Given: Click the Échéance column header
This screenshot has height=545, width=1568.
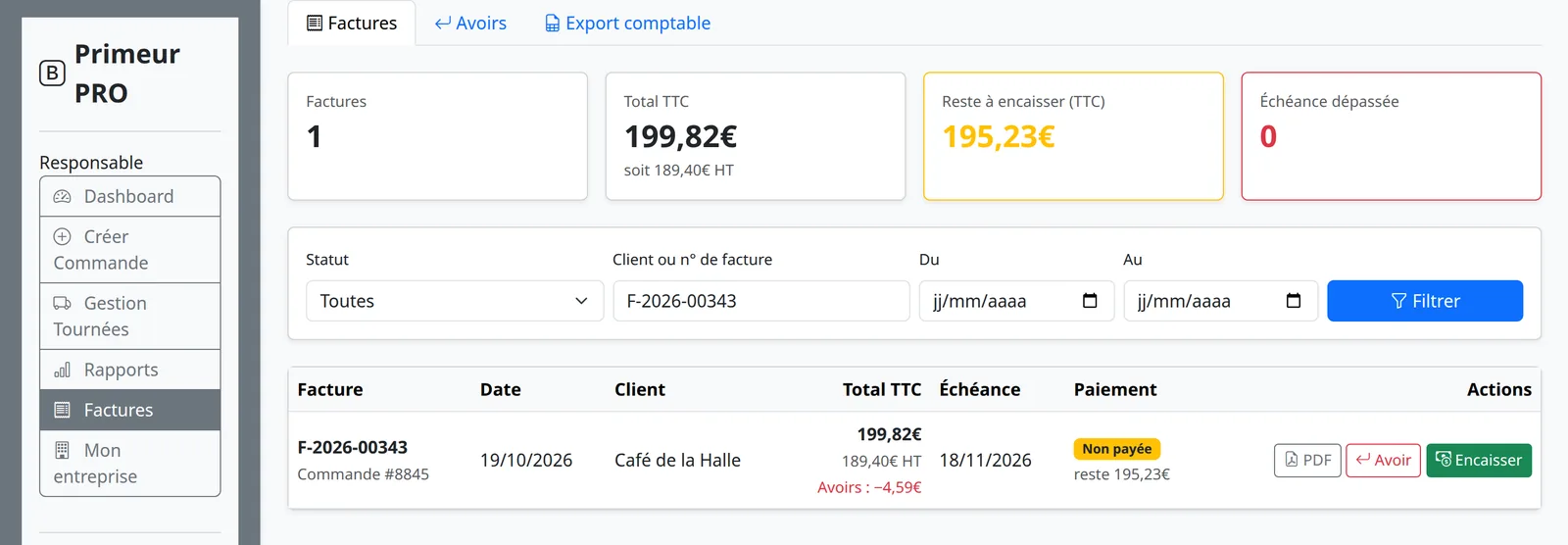Looking at the screenshot, I should [x=980, y=389].
